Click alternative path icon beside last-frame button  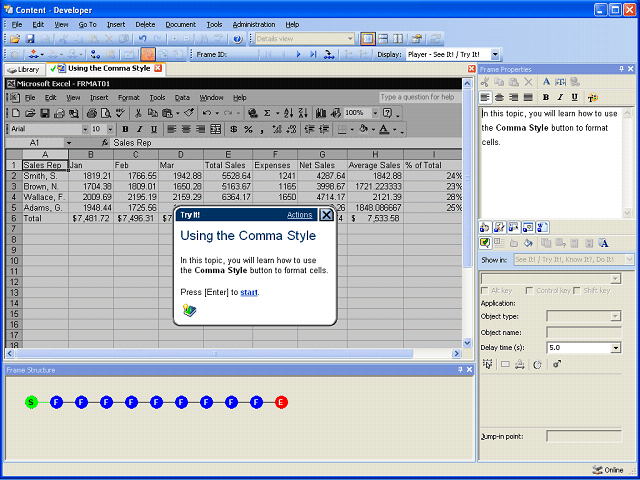coord(329,54)
